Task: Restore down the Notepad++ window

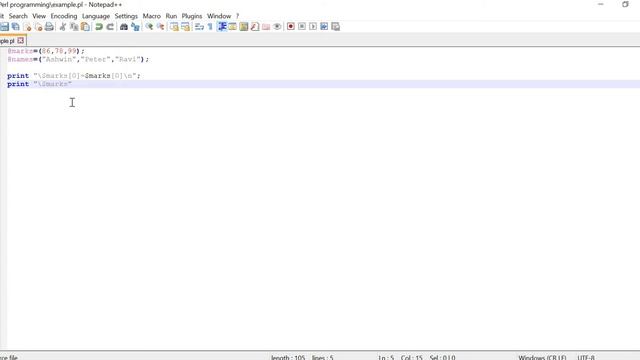Action: pos(625,4)
